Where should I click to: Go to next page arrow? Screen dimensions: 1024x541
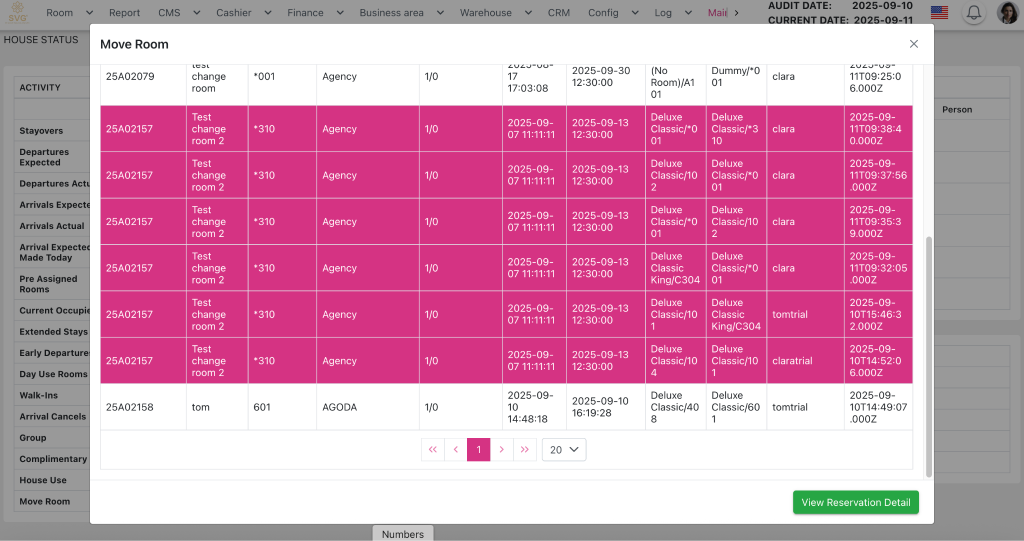(x=502, y=450)
